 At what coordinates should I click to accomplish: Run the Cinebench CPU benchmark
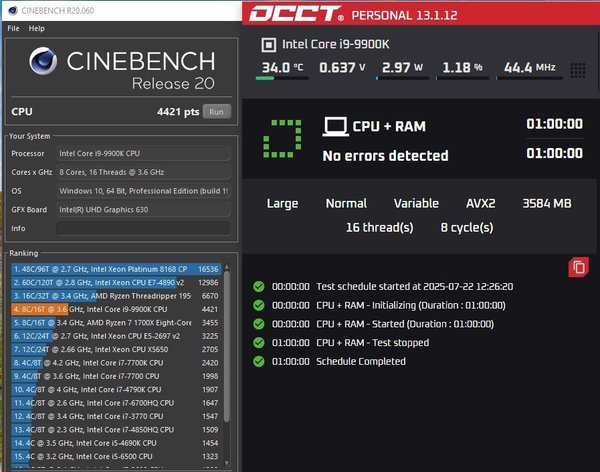coord(217,112)
